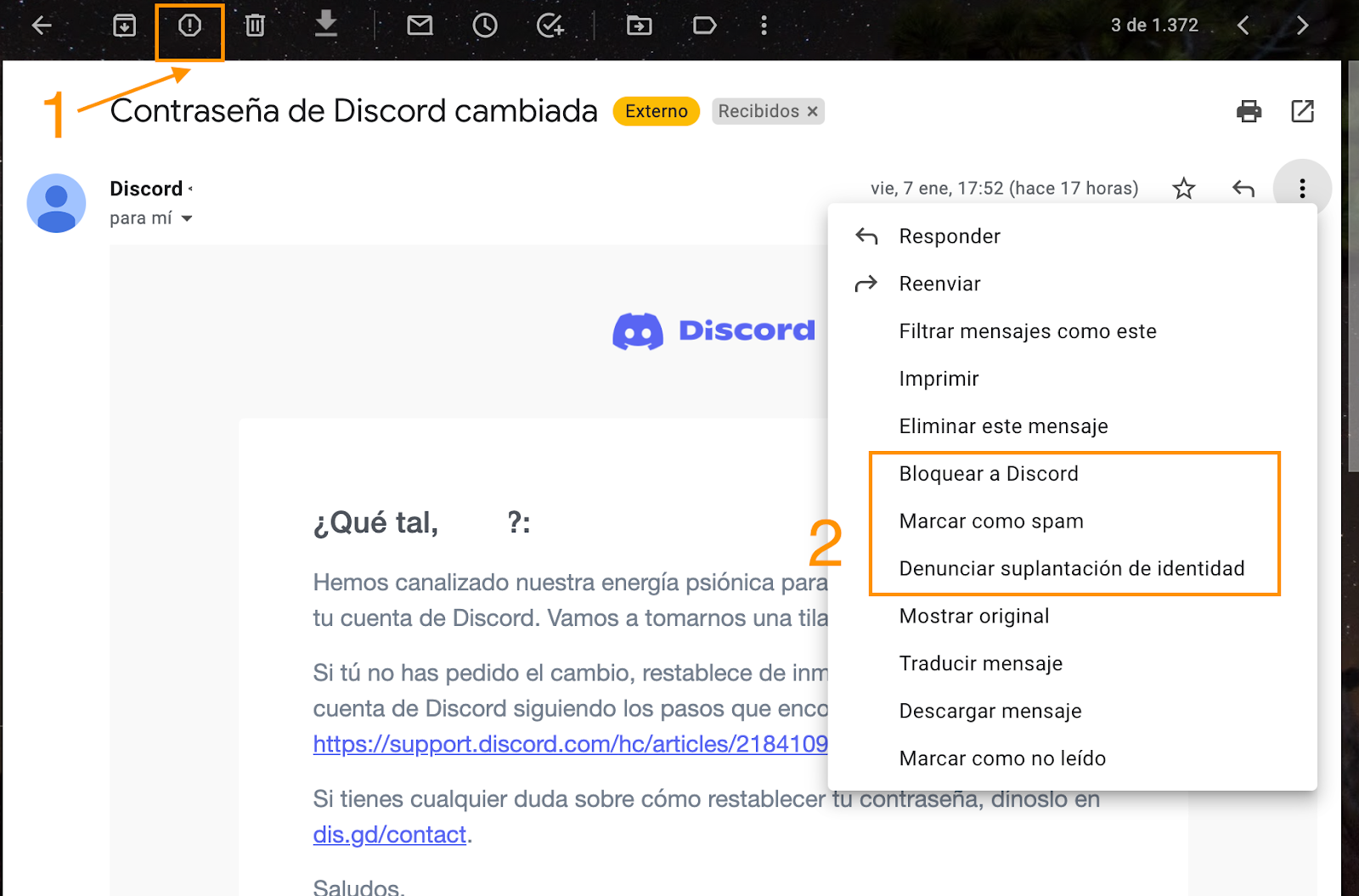
Task: Select Mostrar original
Action: pos(1072,617)
